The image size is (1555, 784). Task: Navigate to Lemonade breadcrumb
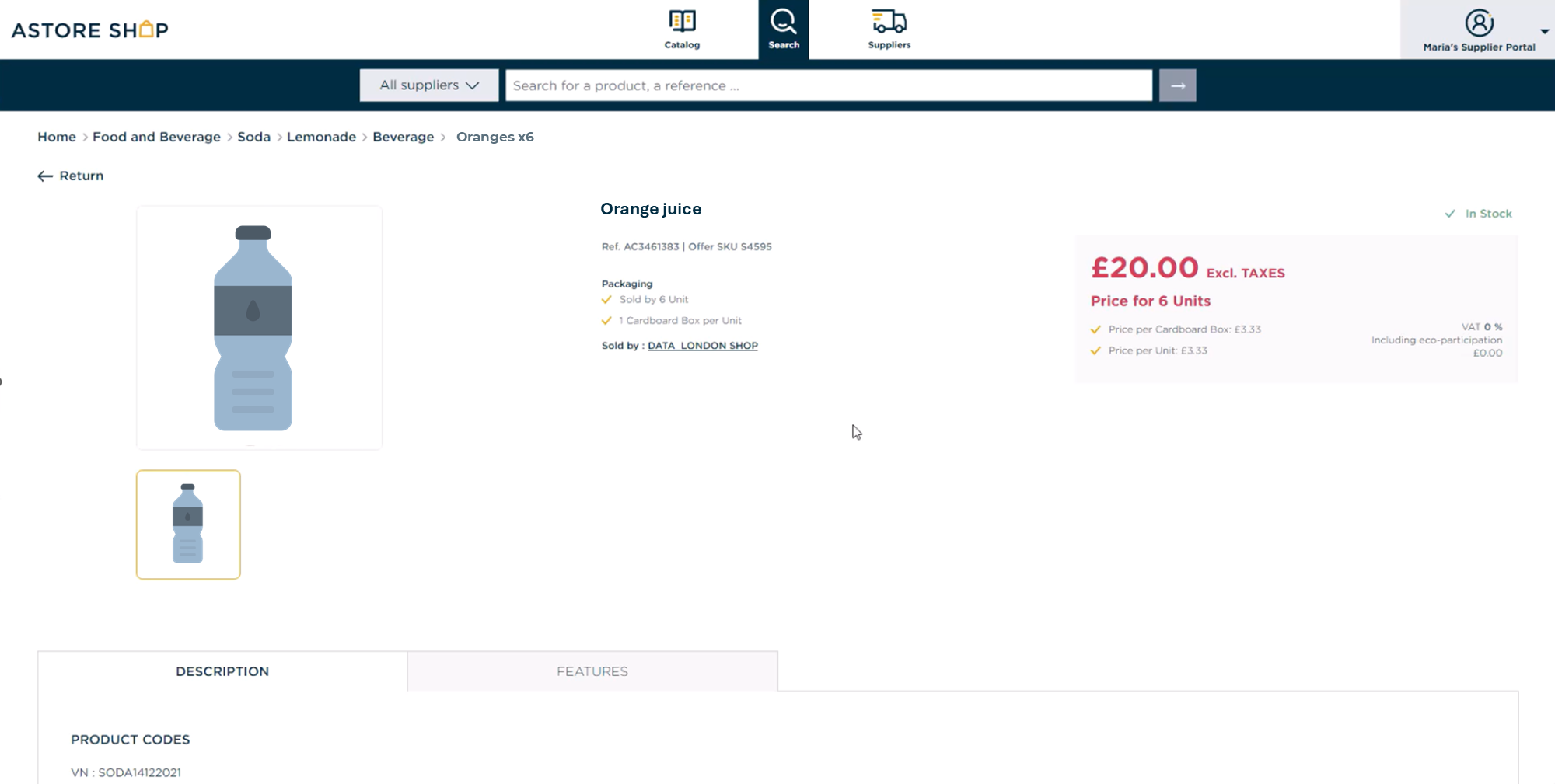(x=321, y=137)
